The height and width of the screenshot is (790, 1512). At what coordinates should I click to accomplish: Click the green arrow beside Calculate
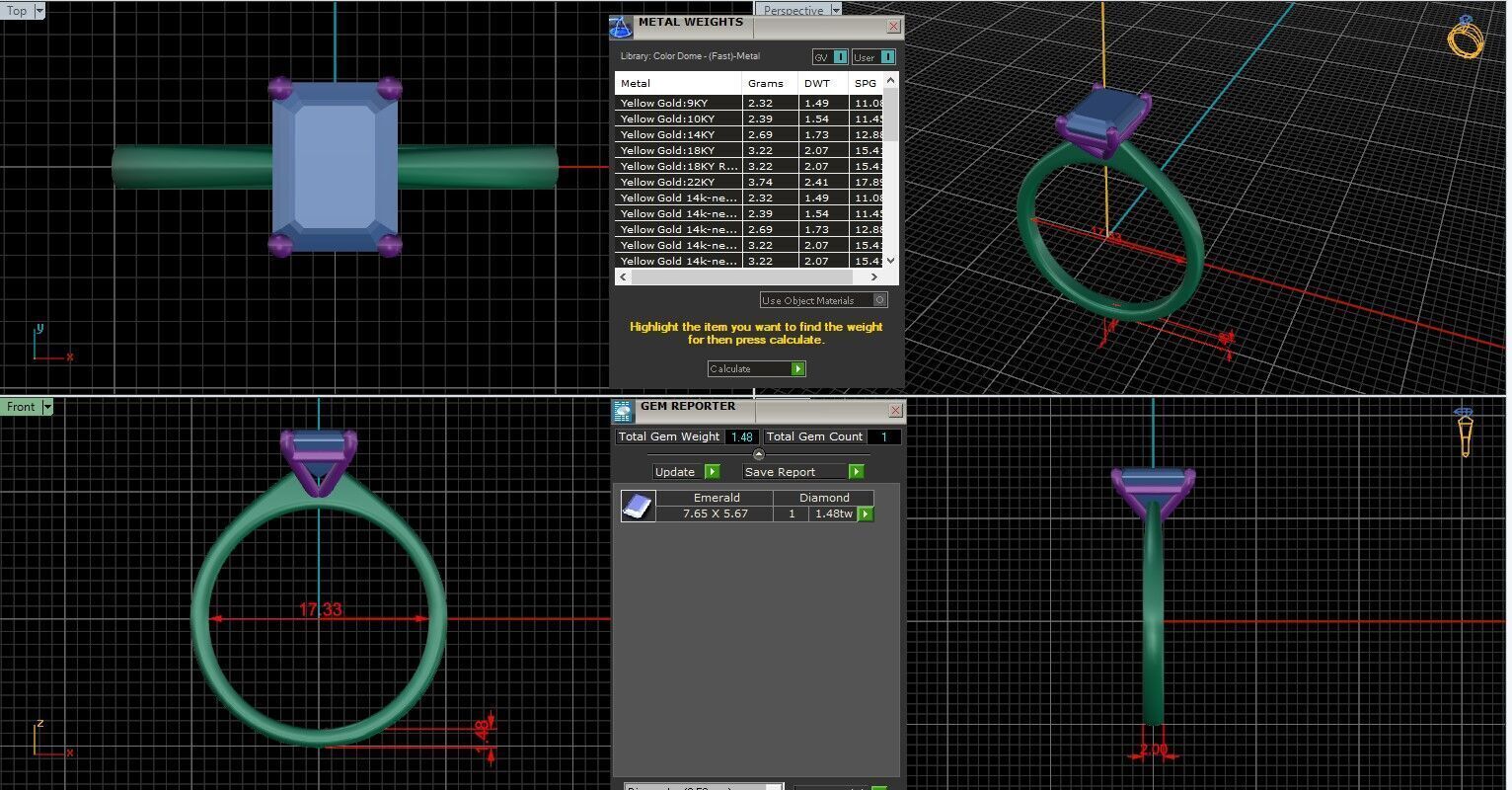tap(798, 368)
